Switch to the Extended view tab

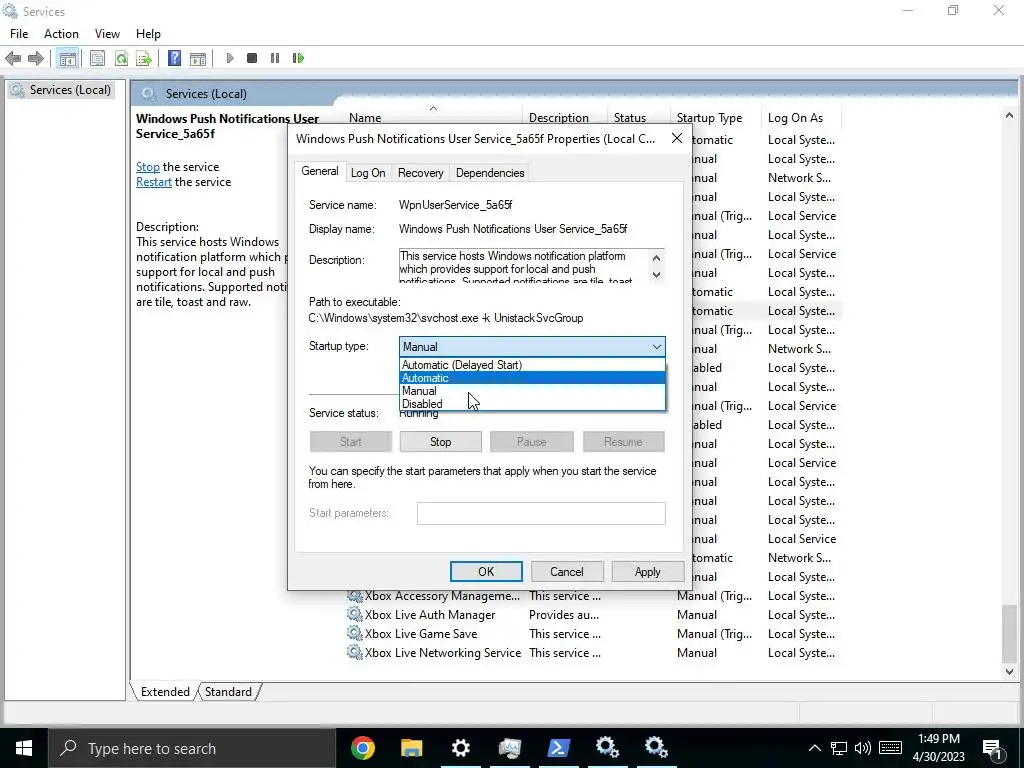click(165, 692)
